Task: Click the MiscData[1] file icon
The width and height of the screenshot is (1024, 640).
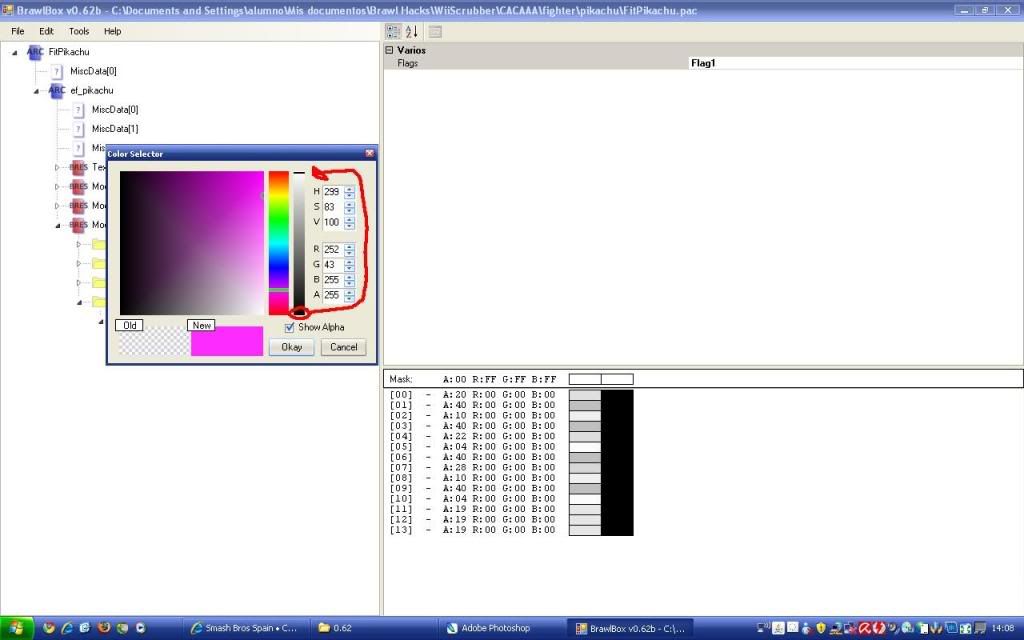Action: tap(78, 129)
